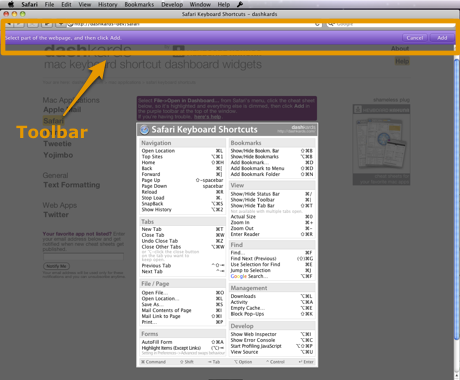Click the "Previous Tab" shortcut row
The height and width of the screenshot is (380, 460).
click(x=182, y=266)
